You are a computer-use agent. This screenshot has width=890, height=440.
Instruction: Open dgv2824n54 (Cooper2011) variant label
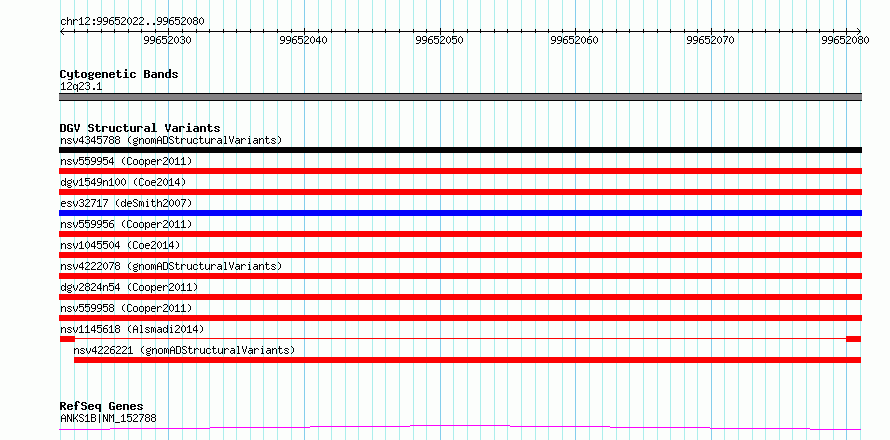[129, 287]
